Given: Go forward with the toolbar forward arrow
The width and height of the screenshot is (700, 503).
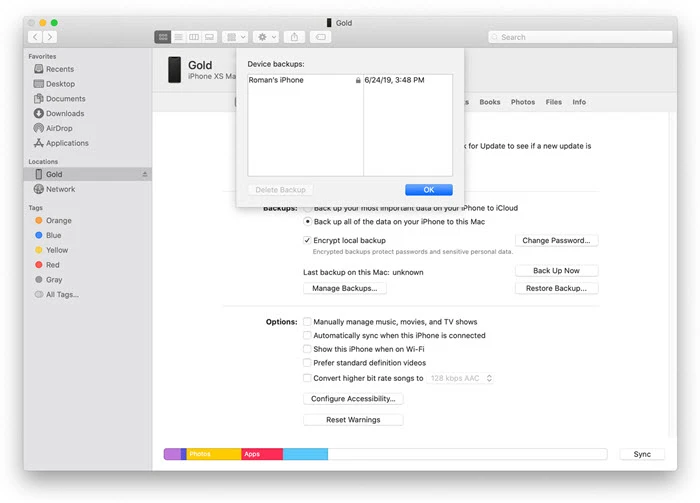Looking at the screenshot, I should 50,37.
